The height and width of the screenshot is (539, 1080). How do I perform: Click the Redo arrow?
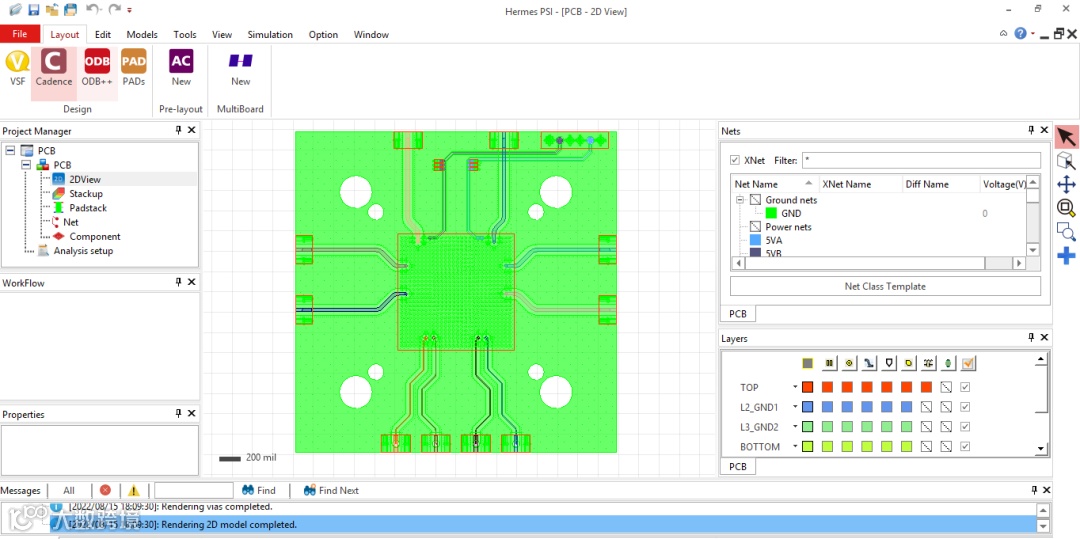pyautogui.click(x=114, y=10)
